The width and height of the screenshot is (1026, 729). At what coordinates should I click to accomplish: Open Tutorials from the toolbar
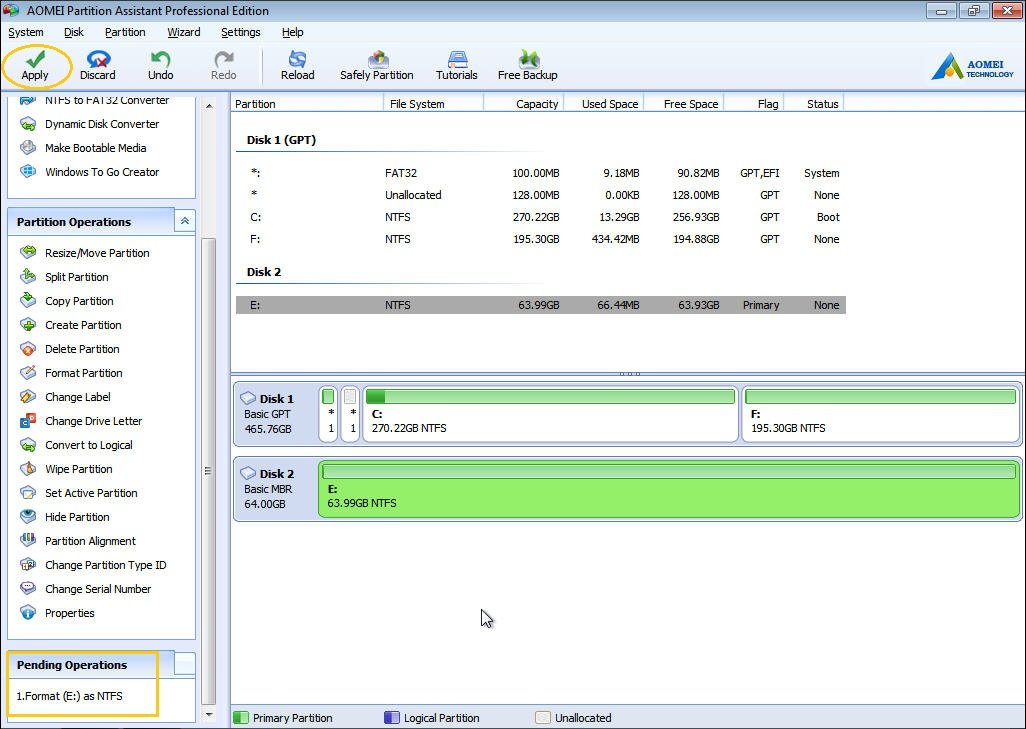click(456, 65)
